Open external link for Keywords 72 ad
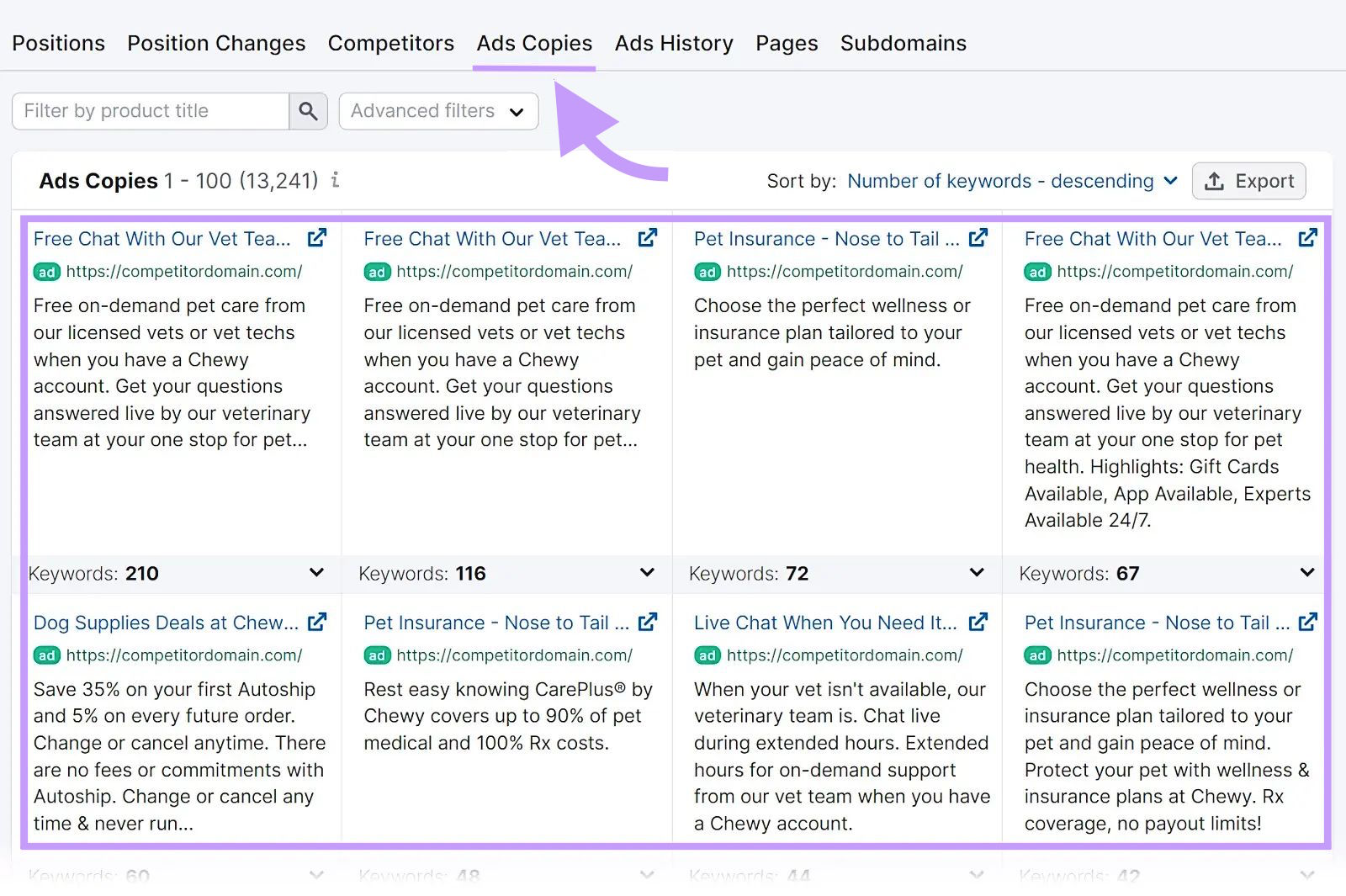1346x896 pixels. (x=978, y=238)
